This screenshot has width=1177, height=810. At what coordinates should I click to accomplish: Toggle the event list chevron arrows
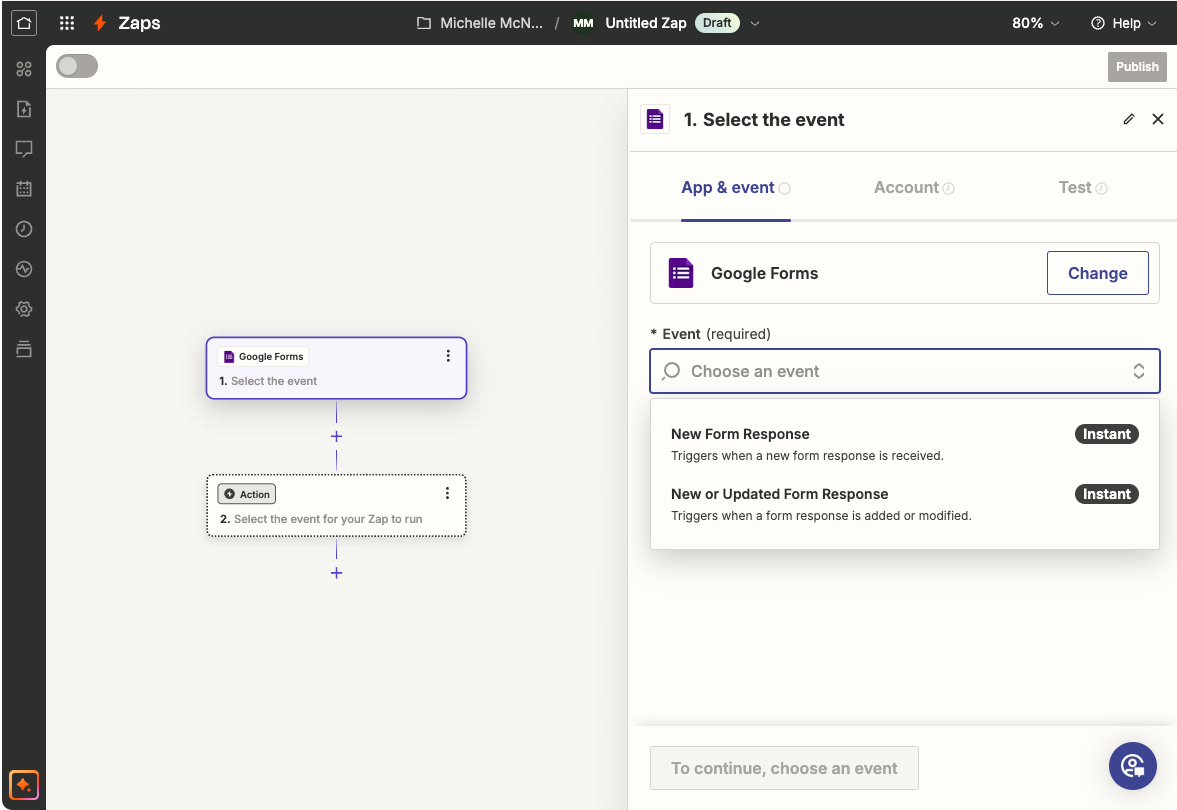(x=1139, y=371)
